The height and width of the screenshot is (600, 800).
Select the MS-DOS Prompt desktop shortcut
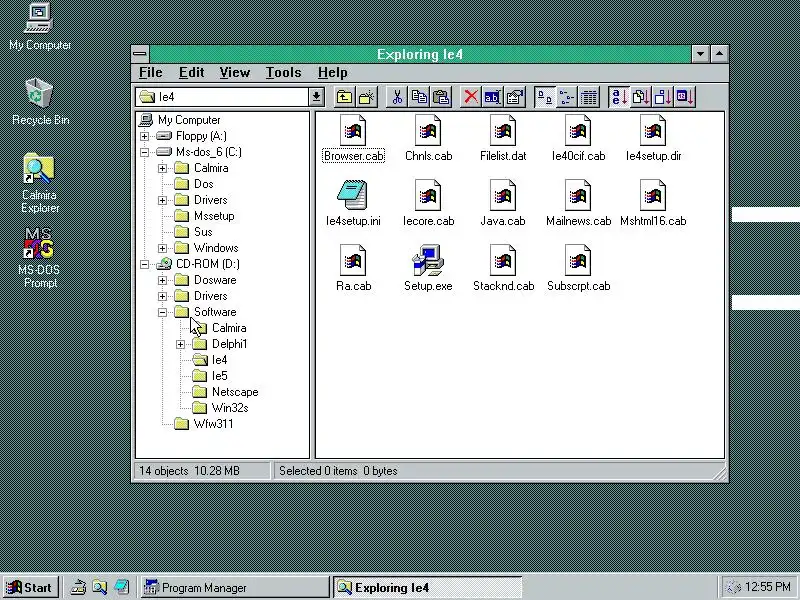40,258
